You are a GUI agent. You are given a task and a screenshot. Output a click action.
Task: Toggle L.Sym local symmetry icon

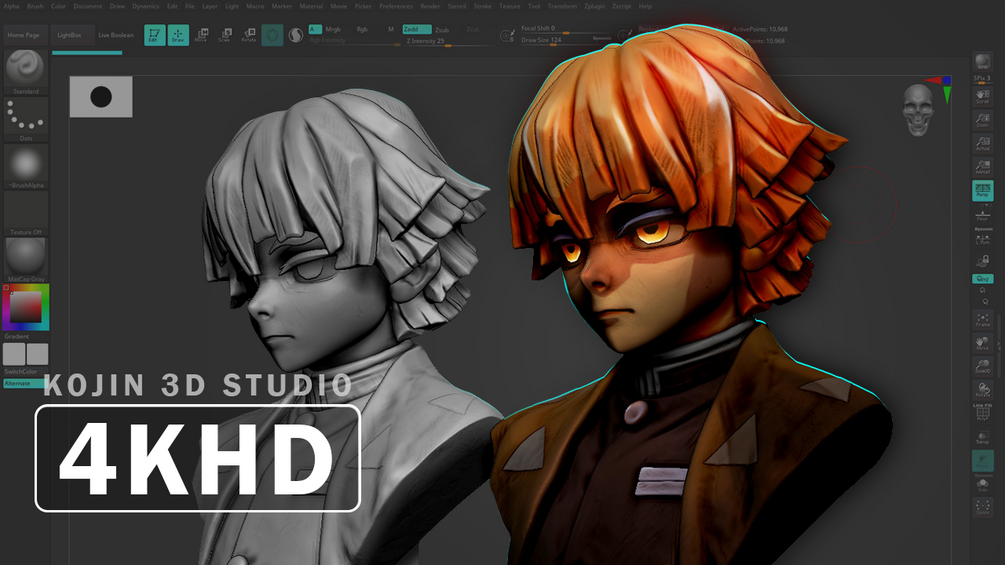coord(983,238)
